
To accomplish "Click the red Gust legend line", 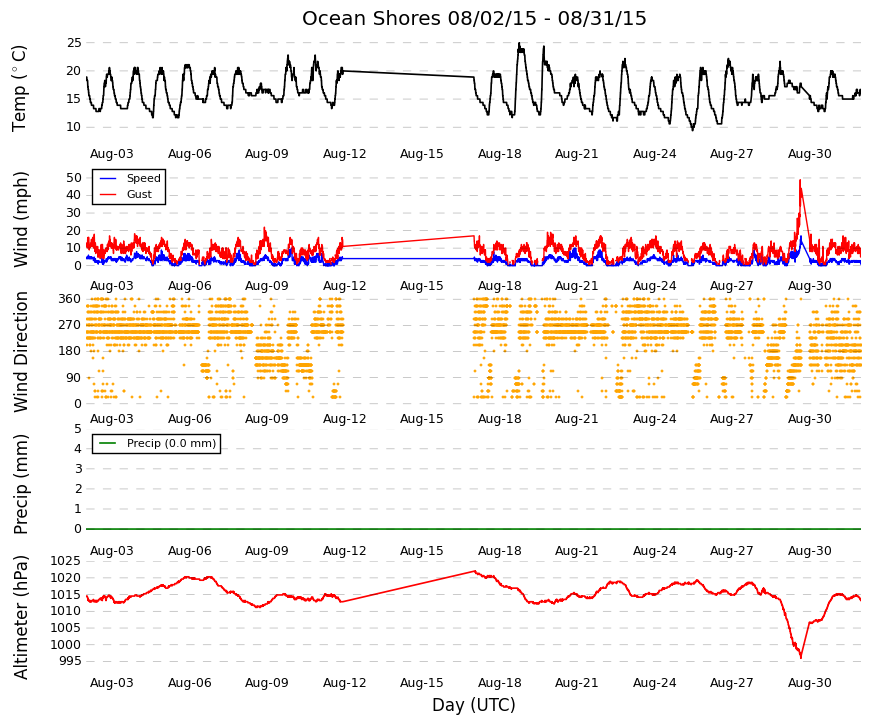I will point(108,194).
